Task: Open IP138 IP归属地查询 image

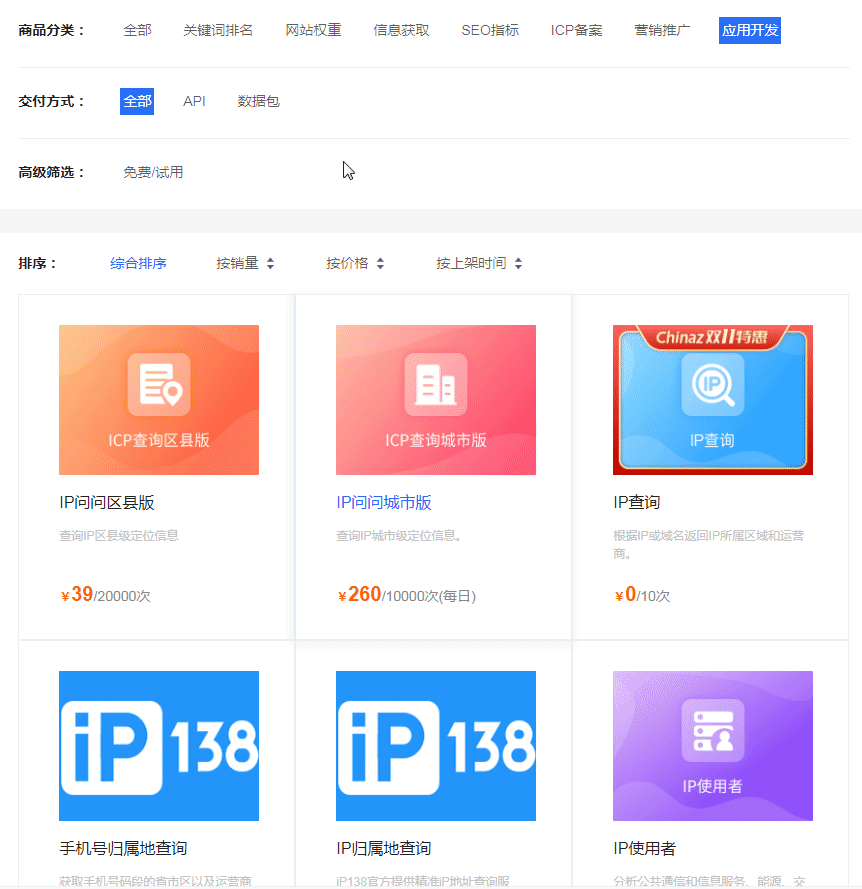Action: click(x=436, y=746)
